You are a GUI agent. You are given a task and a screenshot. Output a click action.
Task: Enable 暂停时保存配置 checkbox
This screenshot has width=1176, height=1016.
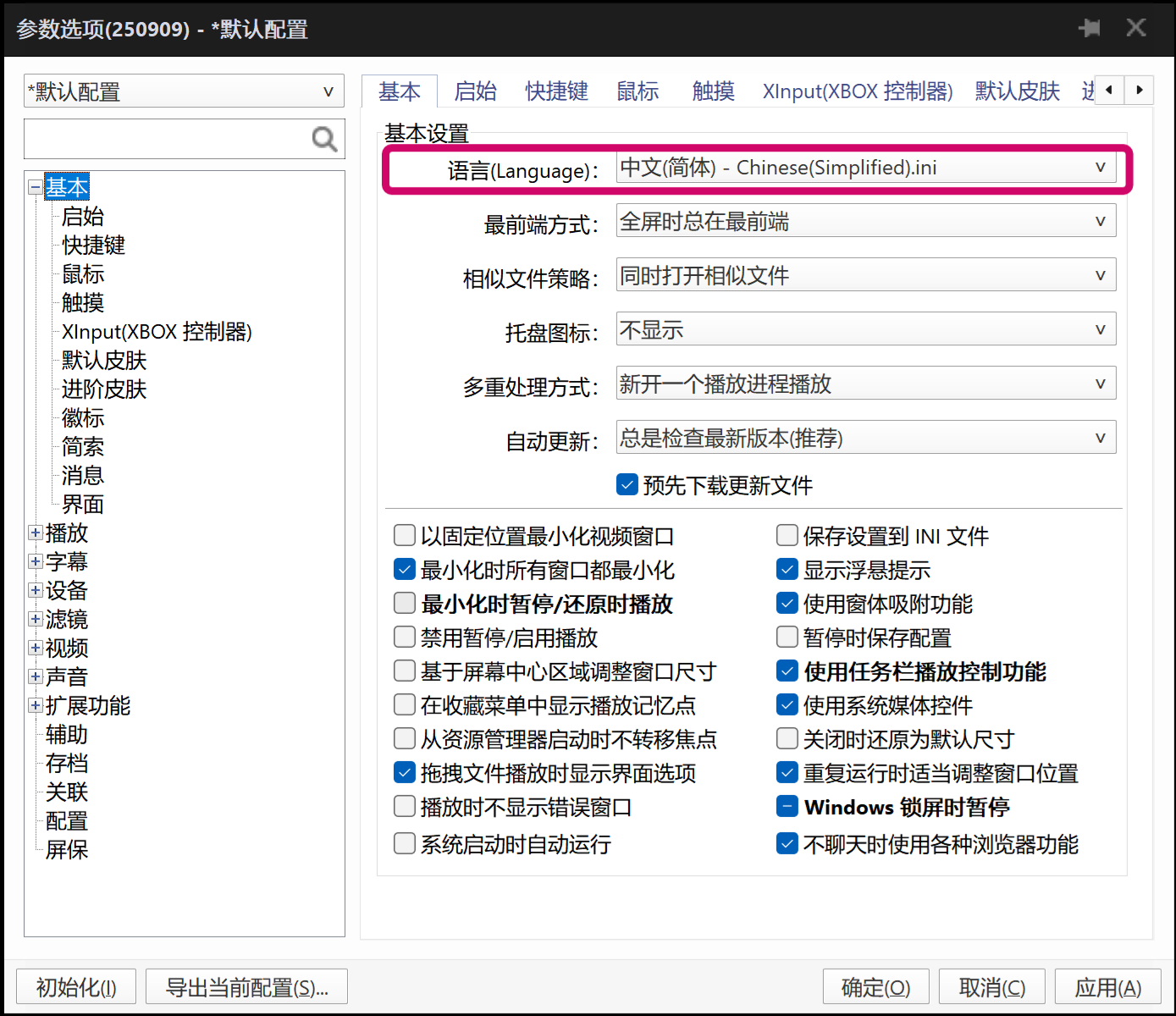point(787,637)
